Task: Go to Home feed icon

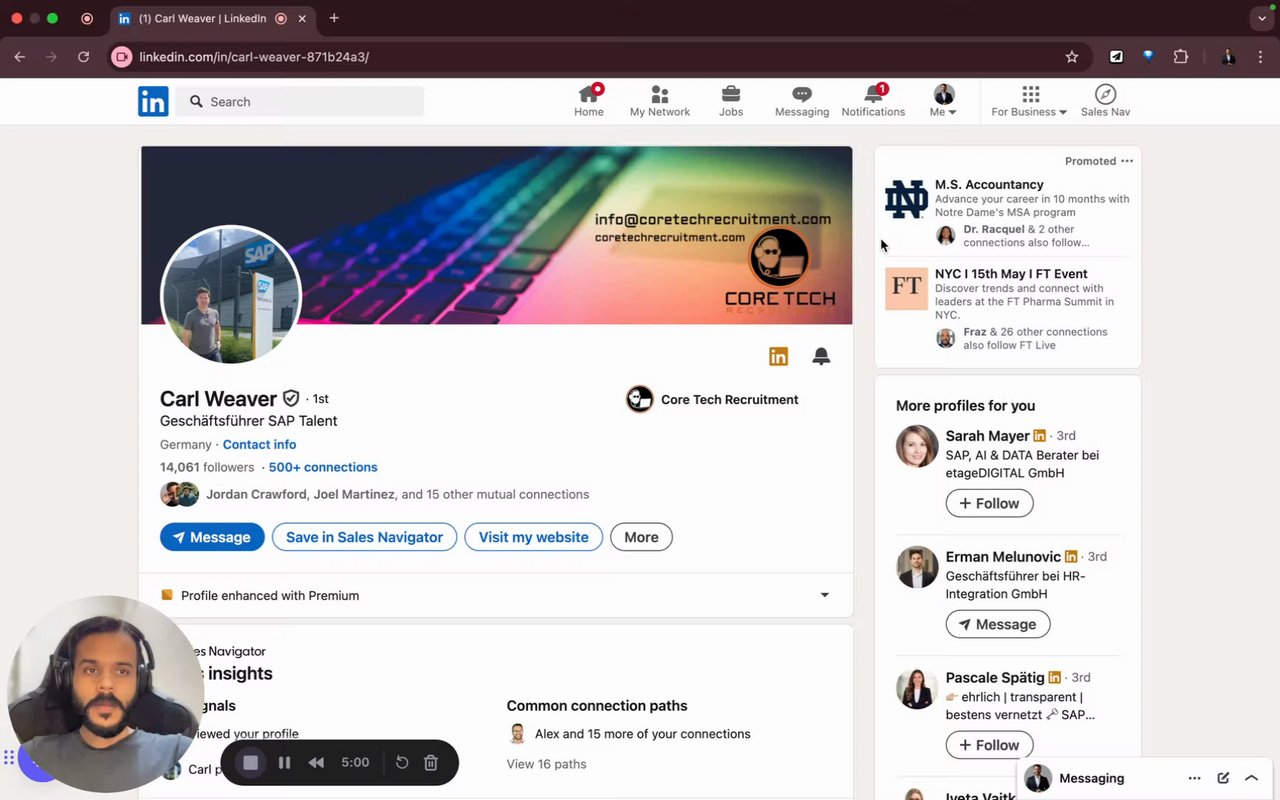Action: [589, 101]
